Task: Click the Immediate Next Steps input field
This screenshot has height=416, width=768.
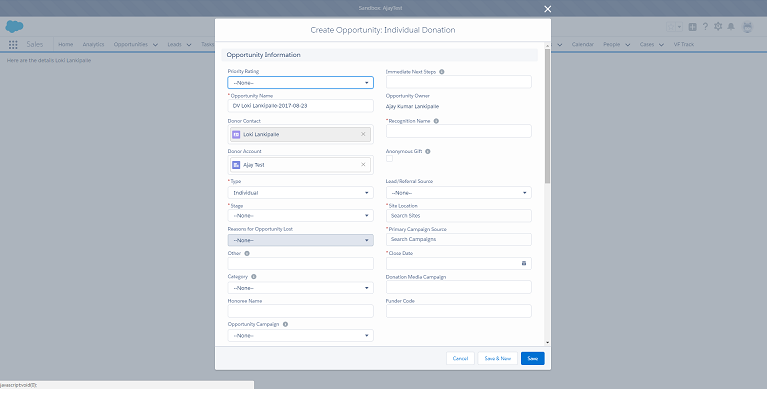Action: 458,82
